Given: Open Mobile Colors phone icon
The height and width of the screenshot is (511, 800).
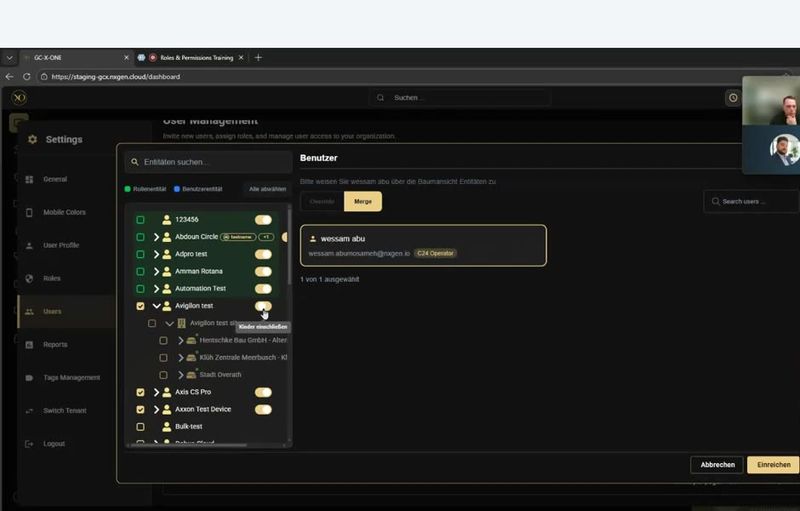Looking at the screenshot, I should click(29, 213).
